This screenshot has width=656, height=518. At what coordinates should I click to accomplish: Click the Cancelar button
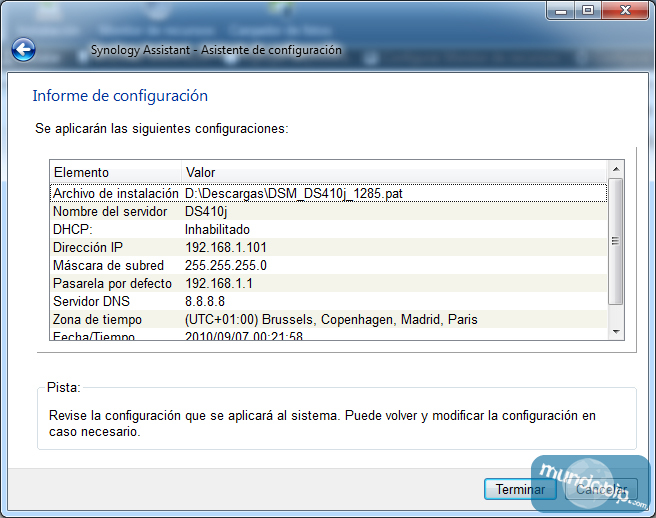[601, 489]
